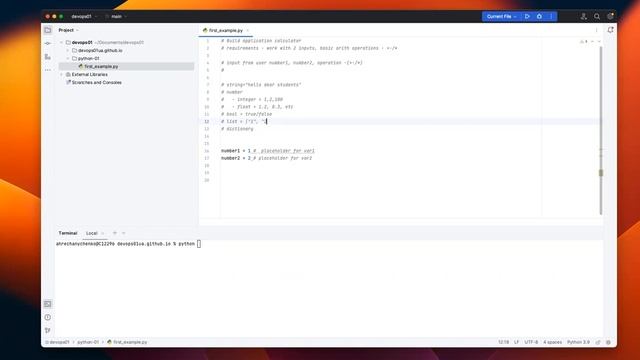Run the current file
Screen dimensions: 640x360
[527, 16]
